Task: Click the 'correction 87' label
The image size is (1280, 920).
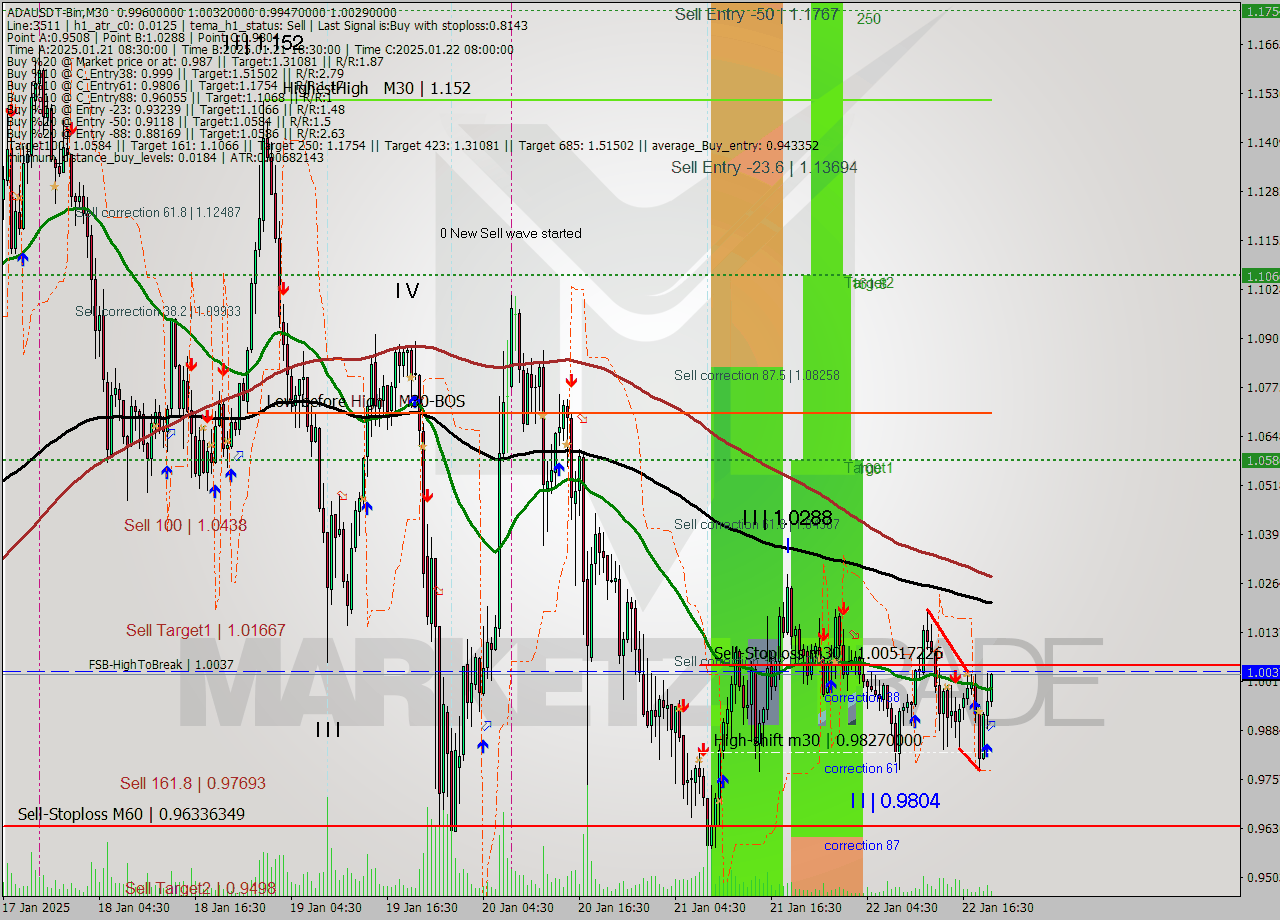Action: pyautogui.click(x=862, y=845)
